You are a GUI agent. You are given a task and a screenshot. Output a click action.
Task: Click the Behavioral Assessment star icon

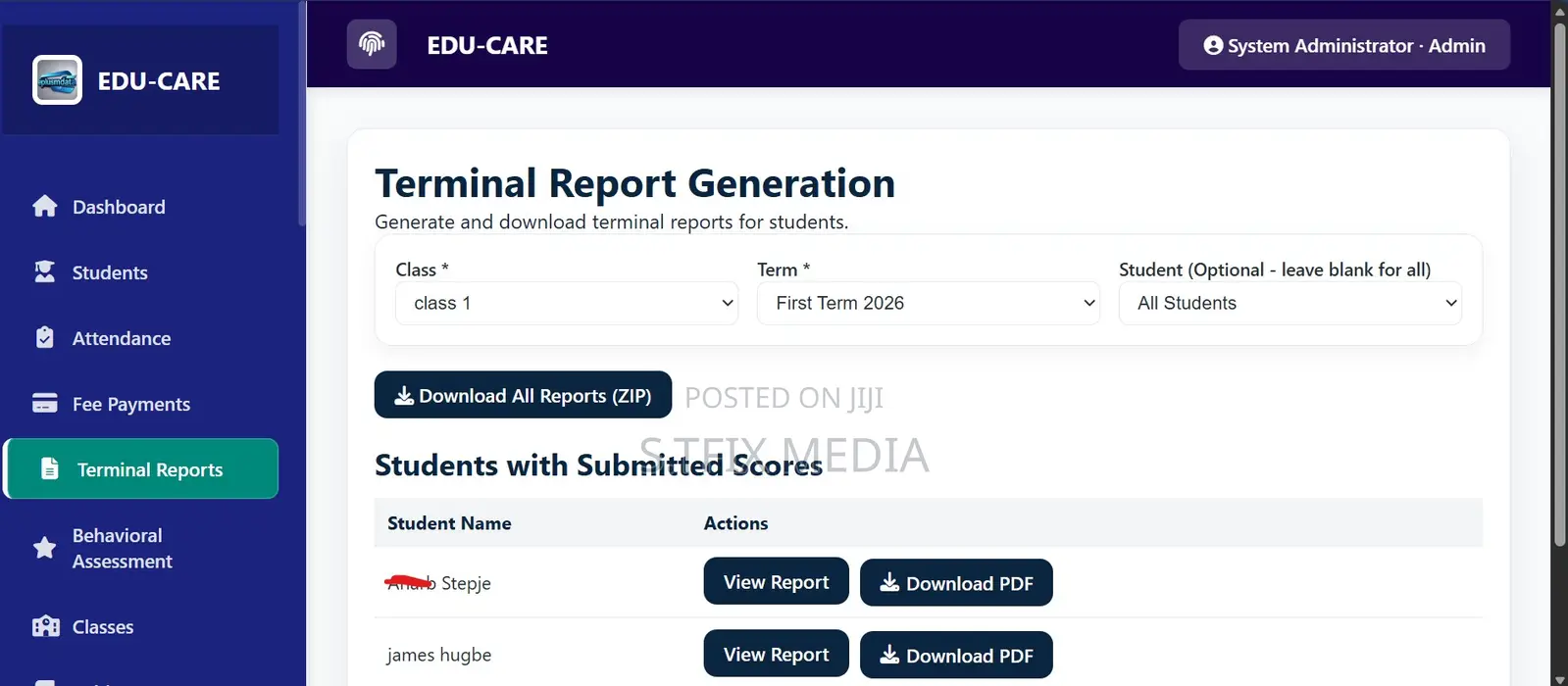click(45, 548)
